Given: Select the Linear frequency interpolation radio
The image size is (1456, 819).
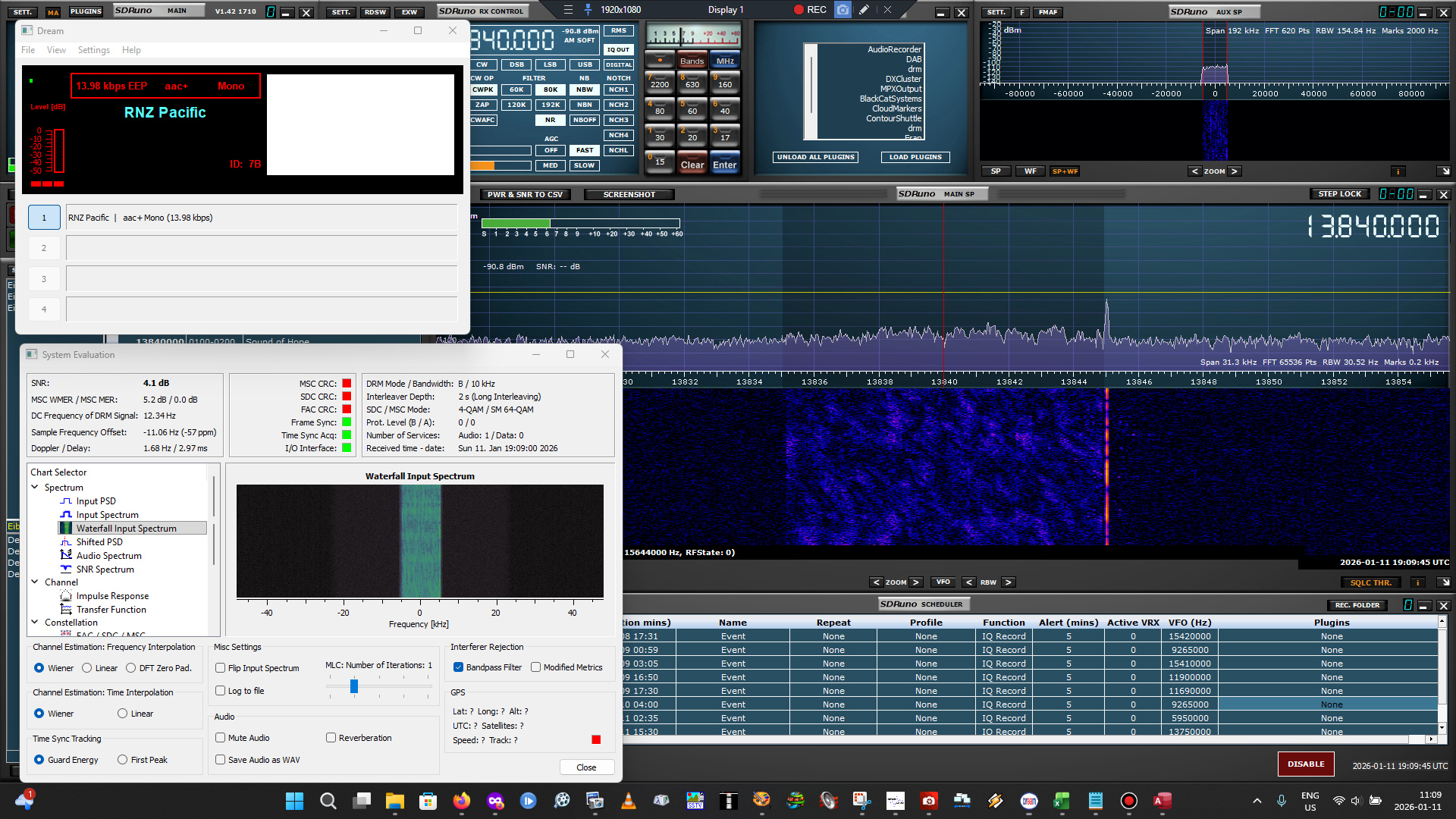Looking at the screenshot, I should 87,668.
